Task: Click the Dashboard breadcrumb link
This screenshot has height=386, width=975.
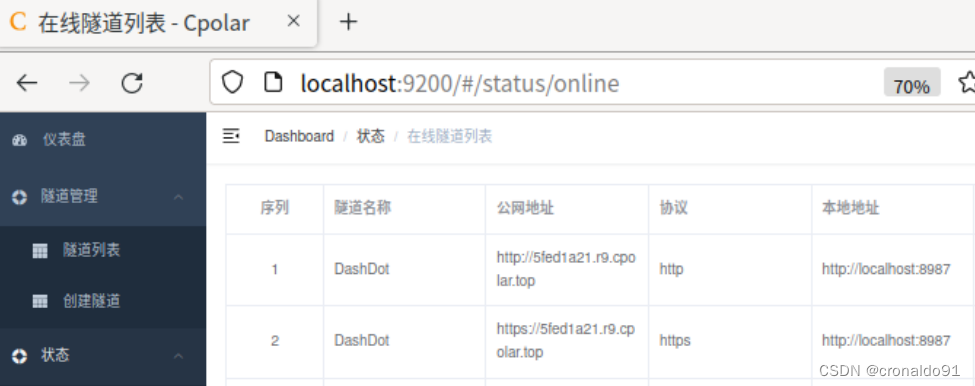Action: click(299, 136)
